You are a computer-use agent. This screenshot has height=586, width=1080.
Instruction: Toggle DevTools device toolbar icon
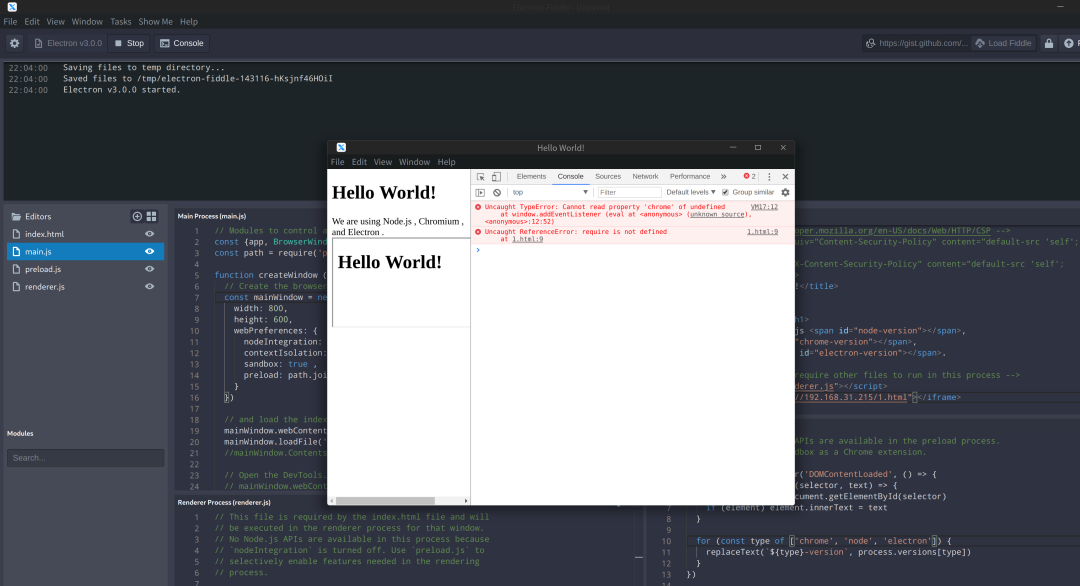496,177
